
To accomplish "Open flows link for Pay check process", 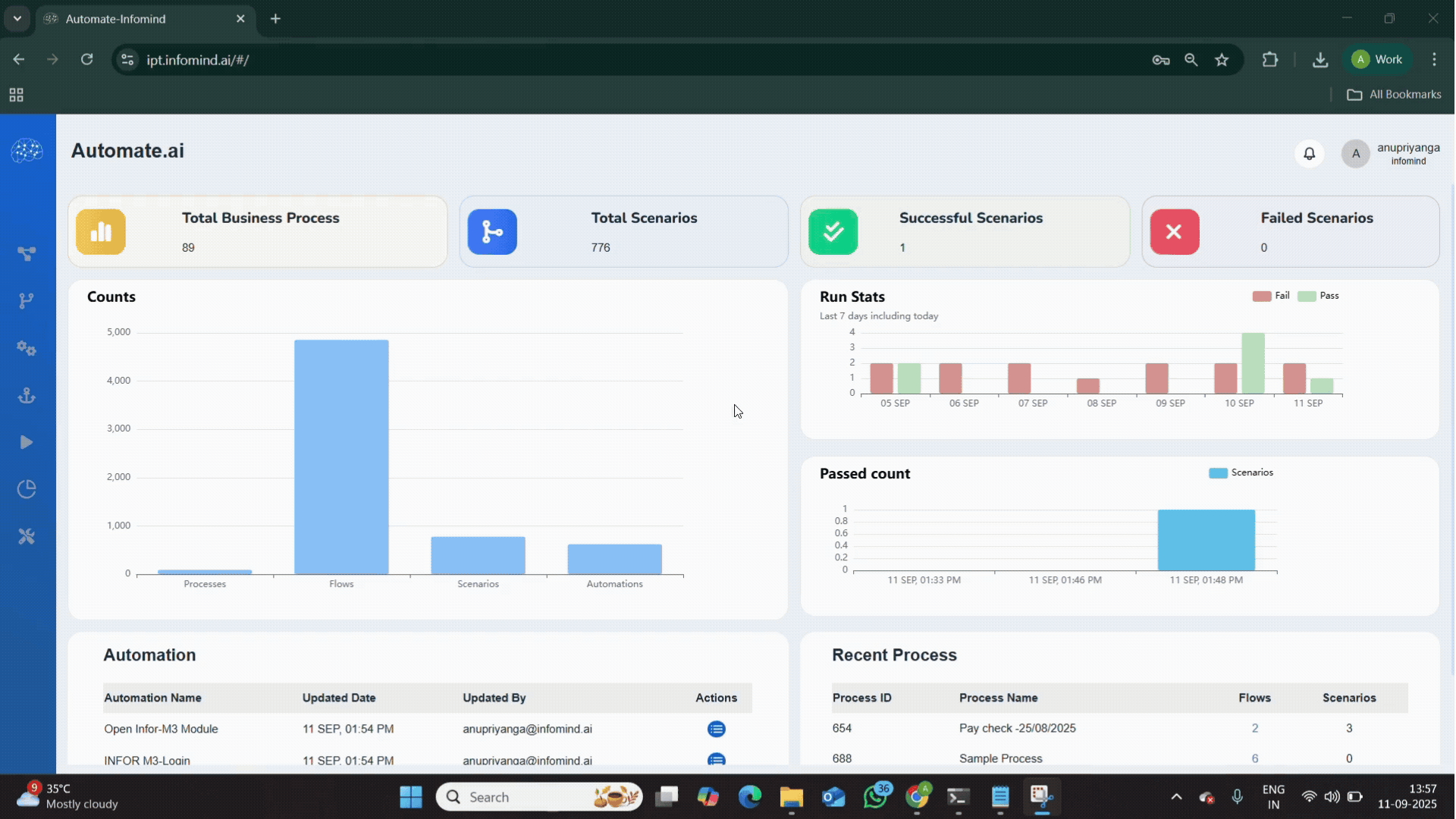I will [x=1255, y=728].
